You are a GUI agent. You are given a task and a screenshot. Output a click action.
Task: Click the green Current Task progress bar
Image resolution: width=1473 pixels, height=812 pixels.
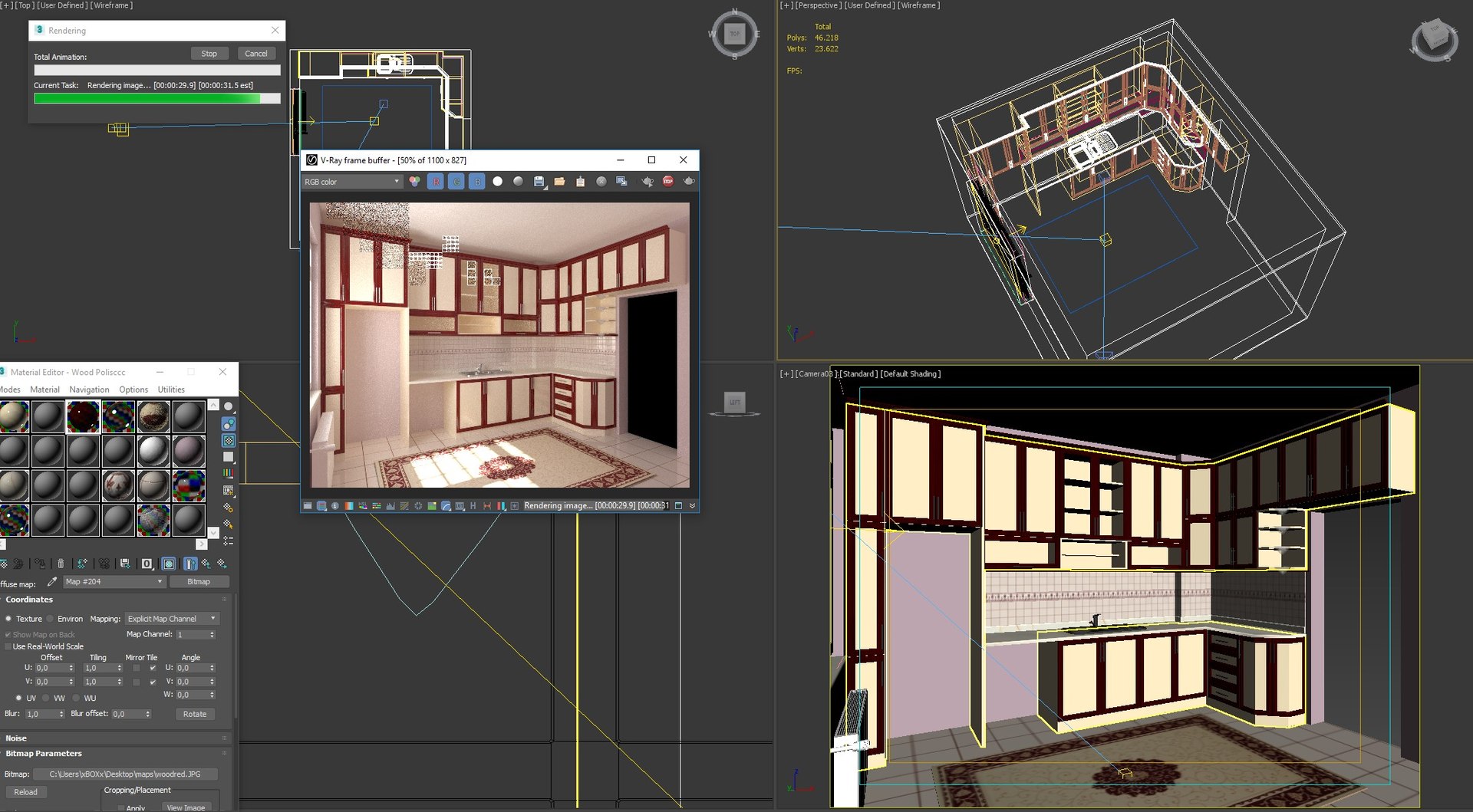tap(157, 98)
